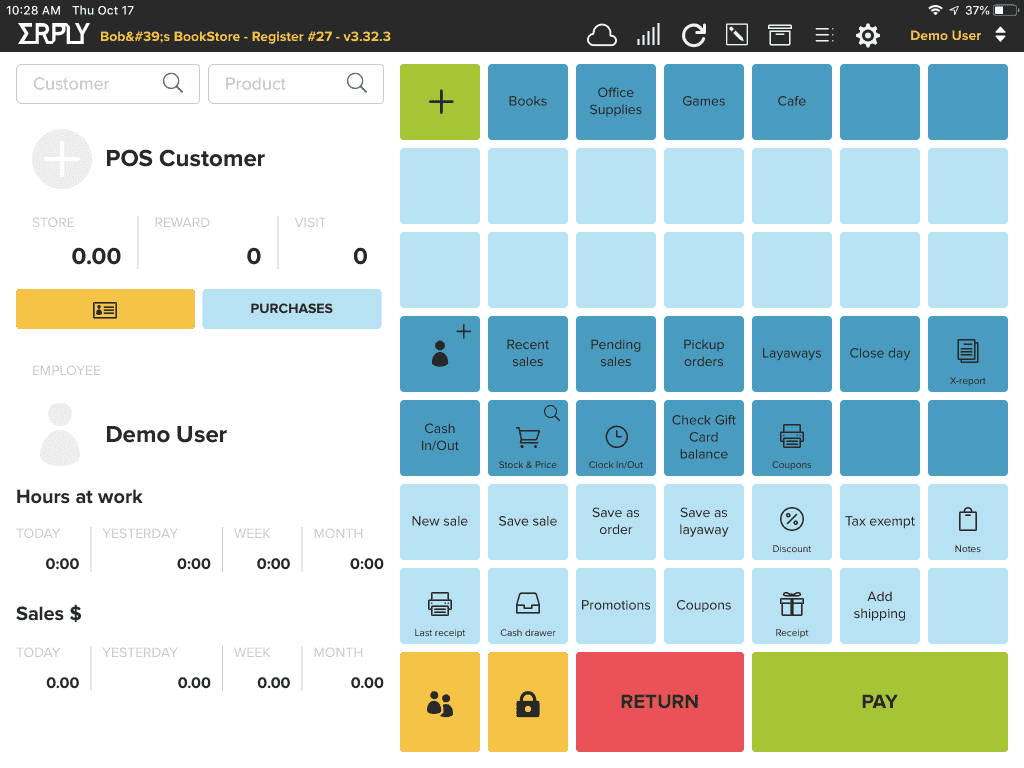Open the Last receipt printer icon
The height and width of the screenshot is (768, 1024).
[439, 605]
